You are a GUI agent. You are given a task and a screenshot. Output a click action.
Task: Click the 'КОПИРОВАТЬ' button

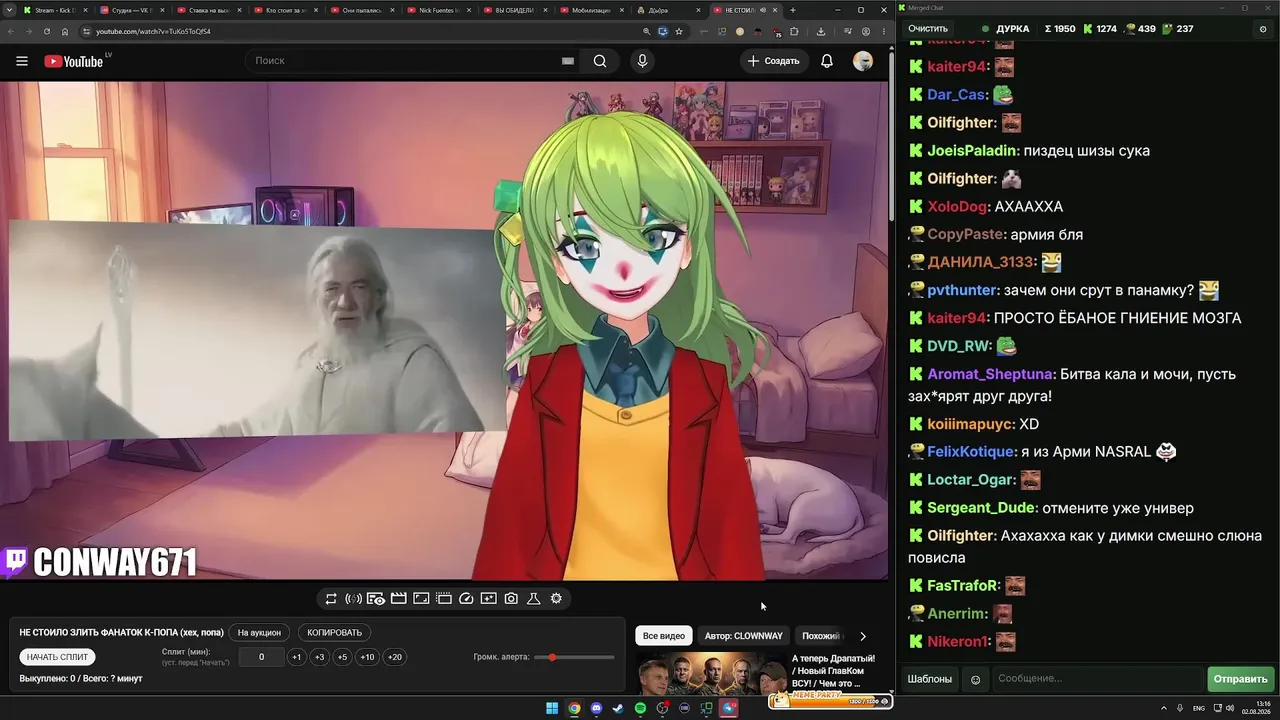(x=335, y=633)
